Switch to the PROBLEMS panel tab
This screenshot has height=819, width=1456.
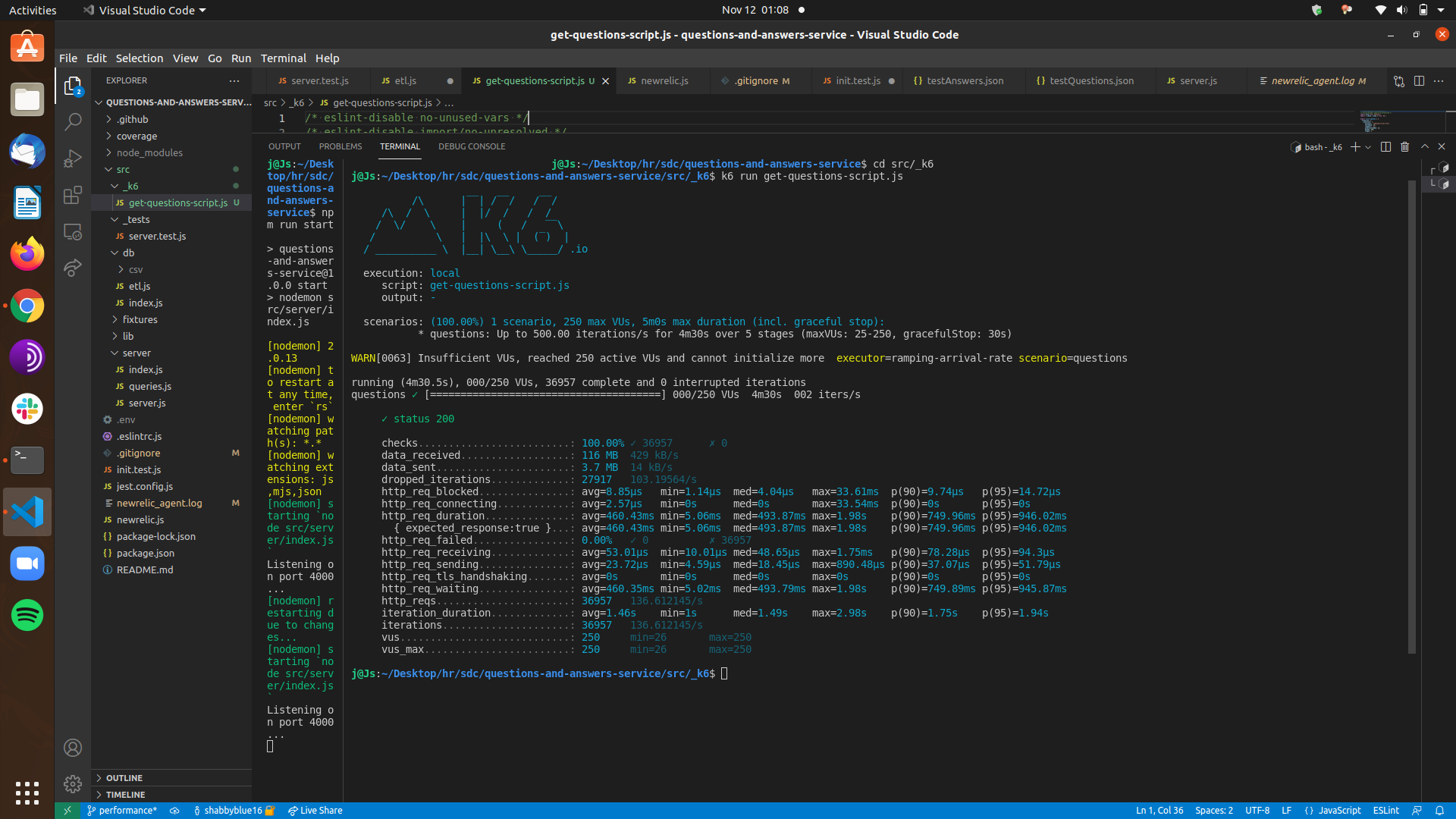[x=340, y=146]
